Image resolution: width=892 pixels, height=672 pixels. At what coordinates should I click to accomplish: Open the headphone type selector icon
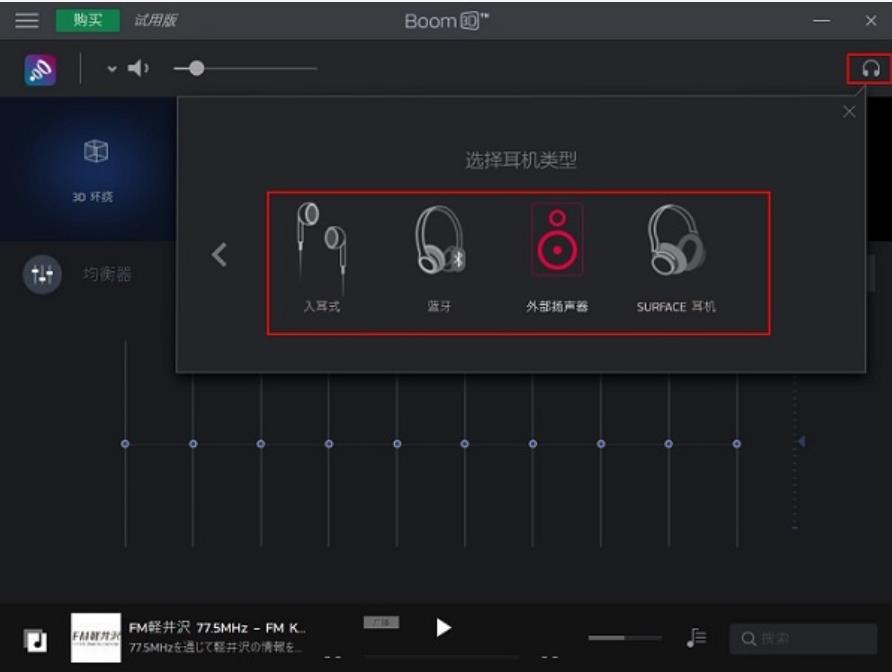point(870,68)
